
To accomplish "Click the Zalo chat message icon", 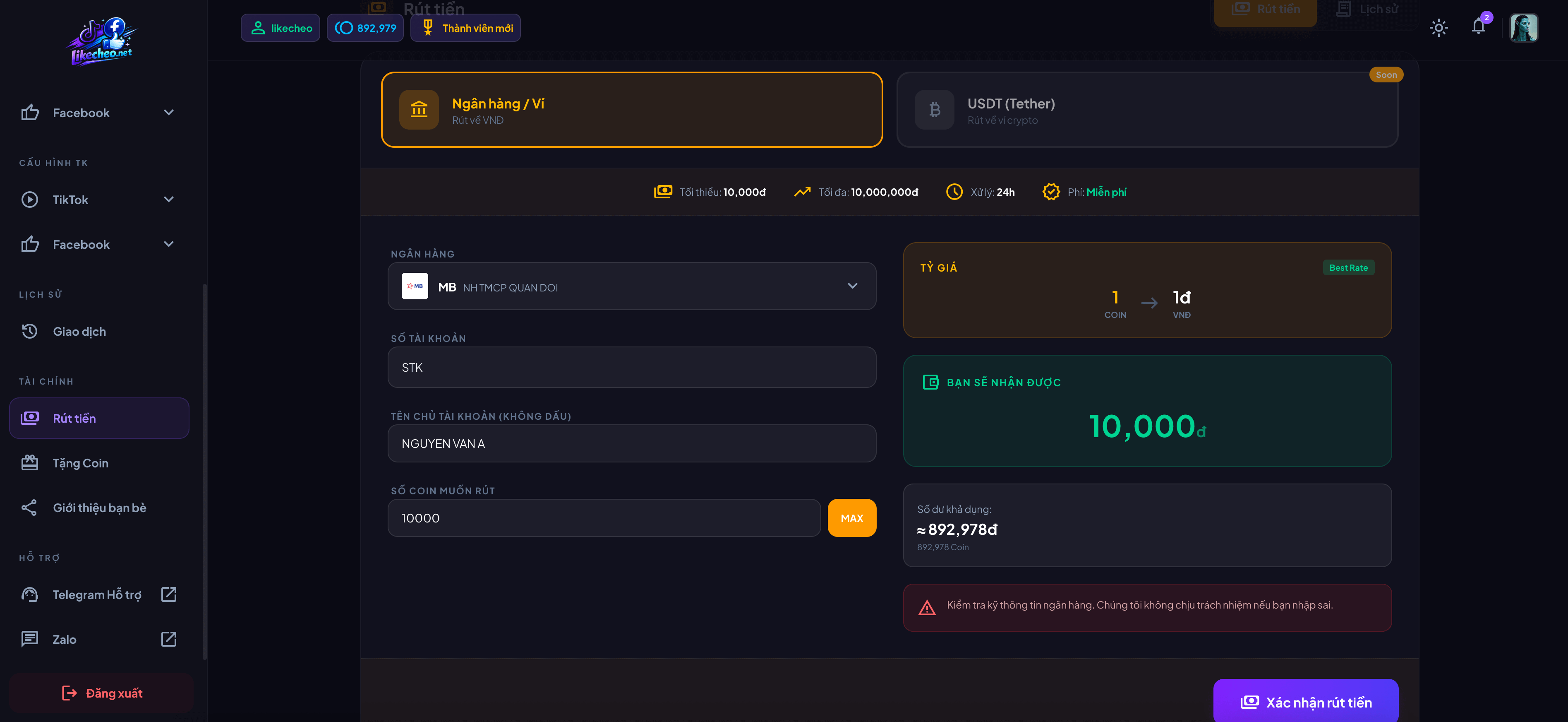I will coord(30,639).
